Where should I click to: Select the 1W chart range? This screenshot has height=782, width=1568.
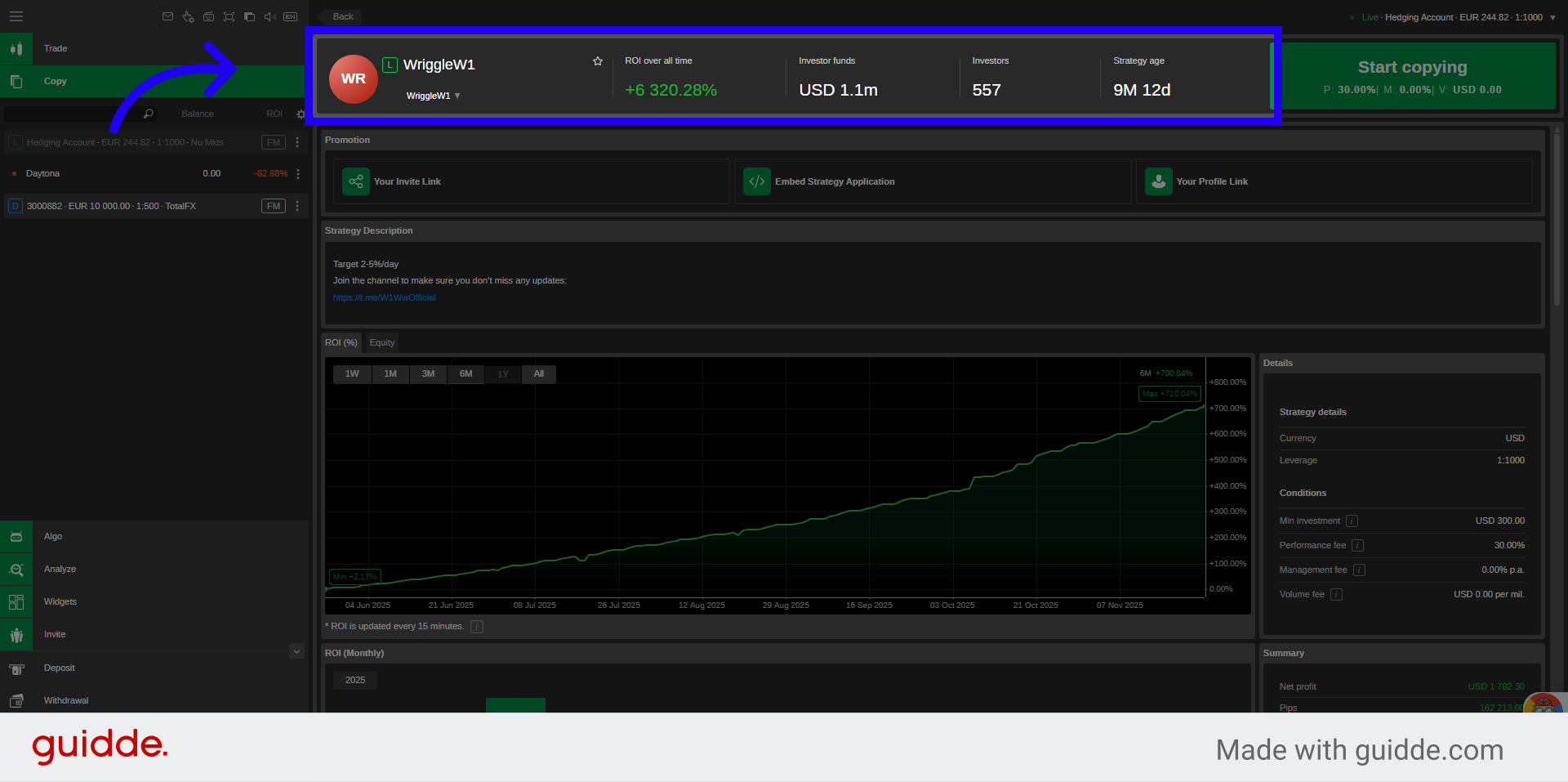click(352, 374)
